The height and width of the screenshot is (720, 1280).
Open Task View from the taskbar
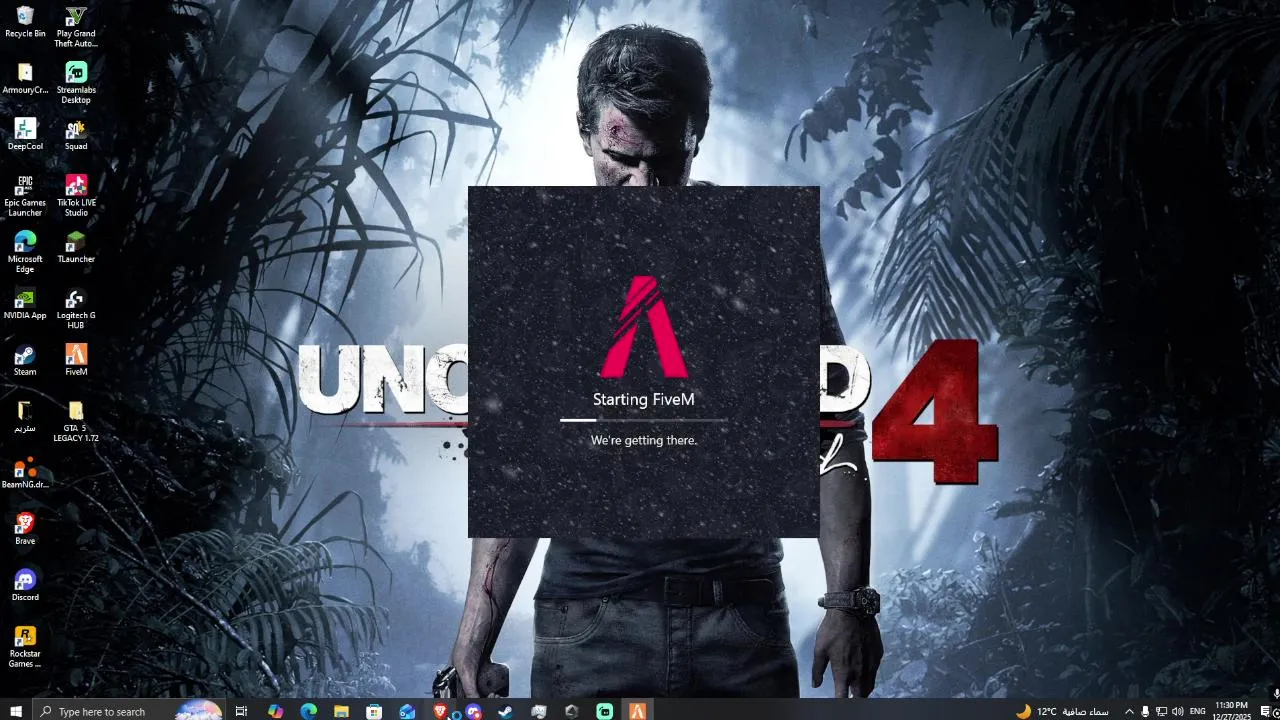[x=241, y=711]
